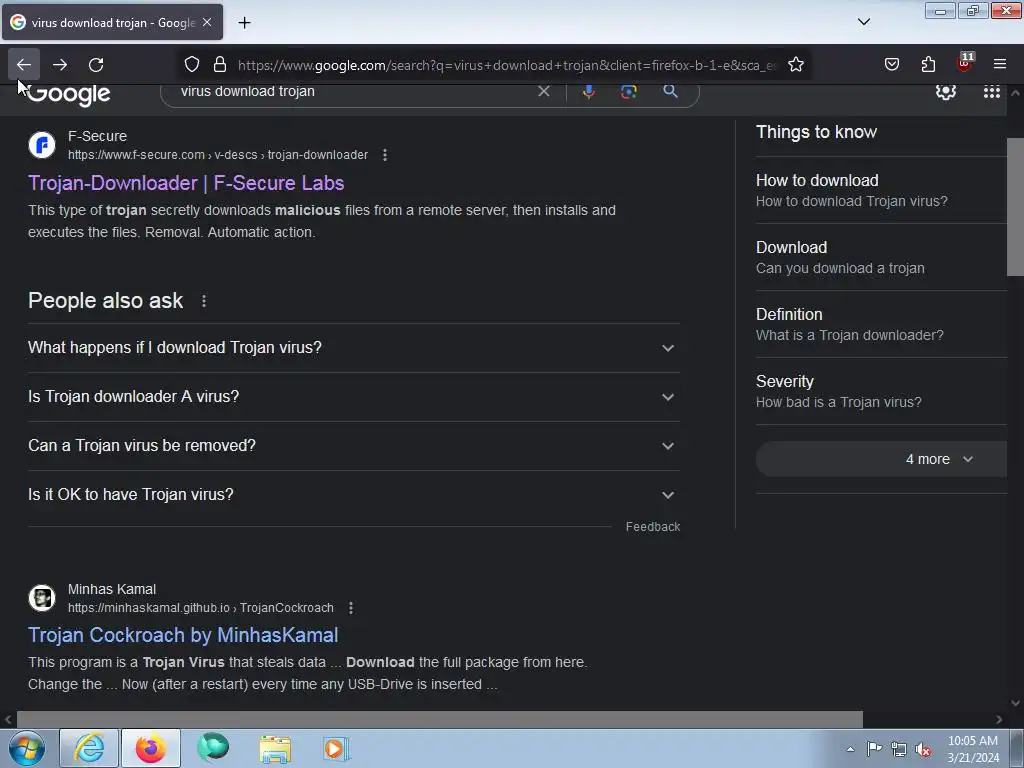Launch Internet Explorer from the taskbar

[89, 748]
